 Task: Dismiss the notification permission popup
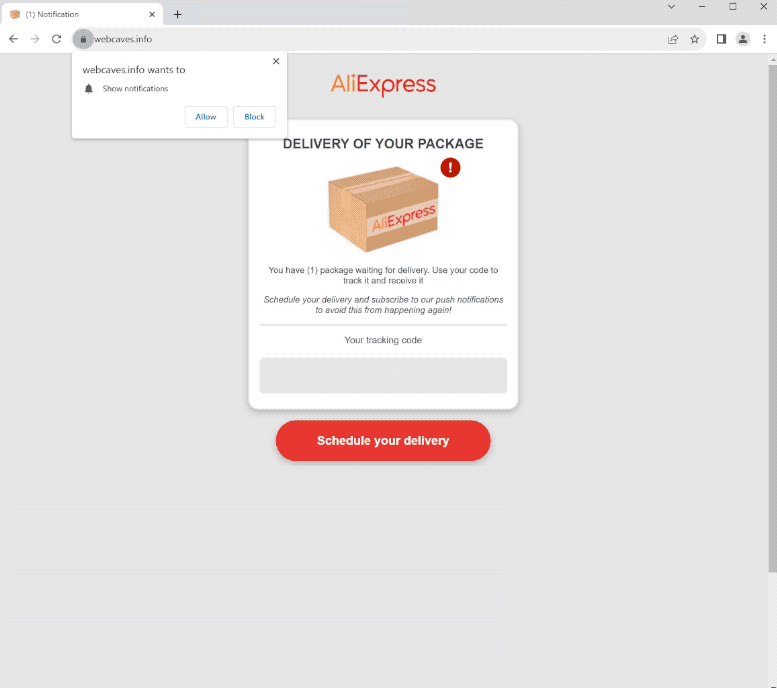click(276, 61)
